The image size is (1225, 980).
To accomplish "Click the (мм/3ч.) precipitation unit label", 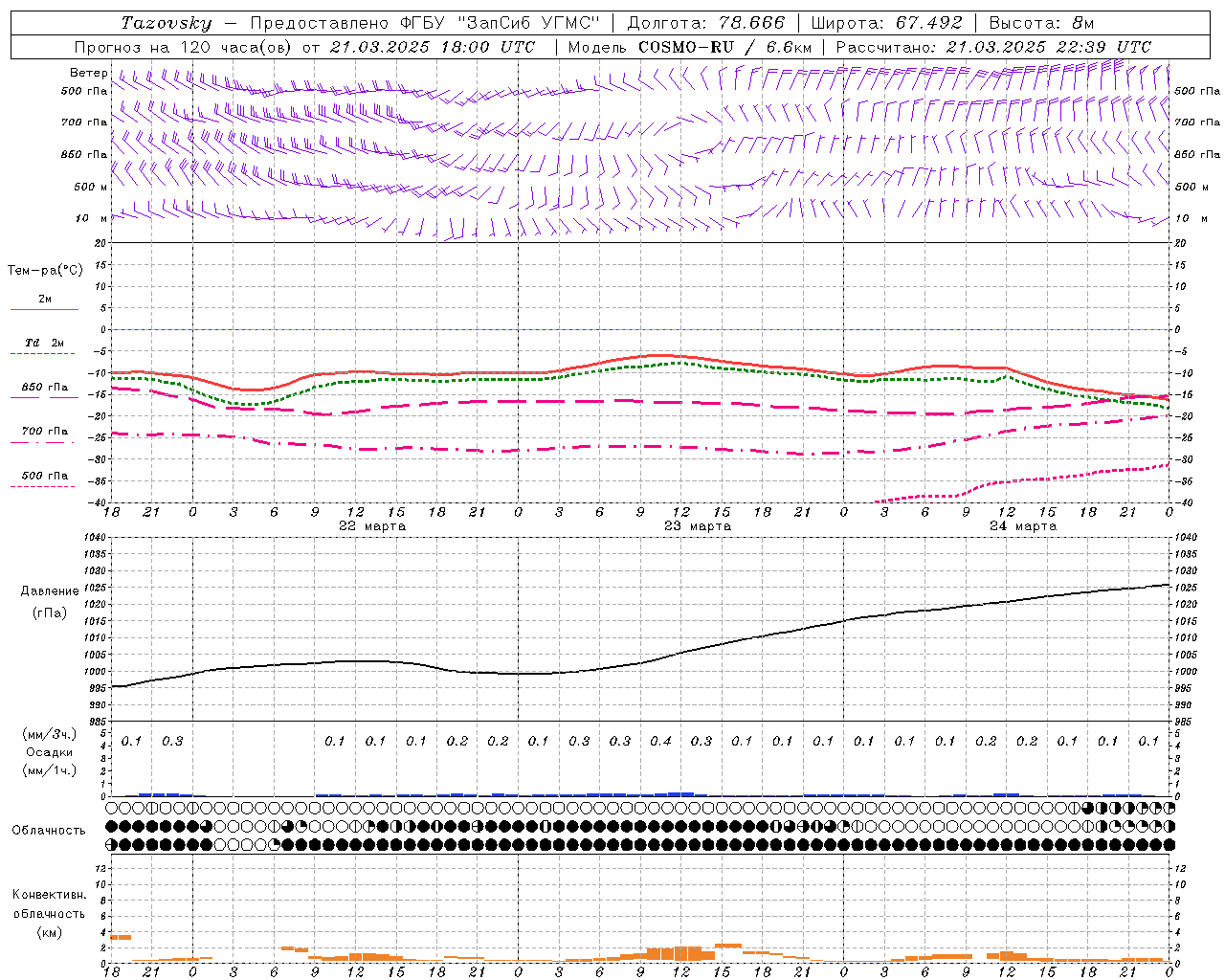I will click(x=50, y=734).
